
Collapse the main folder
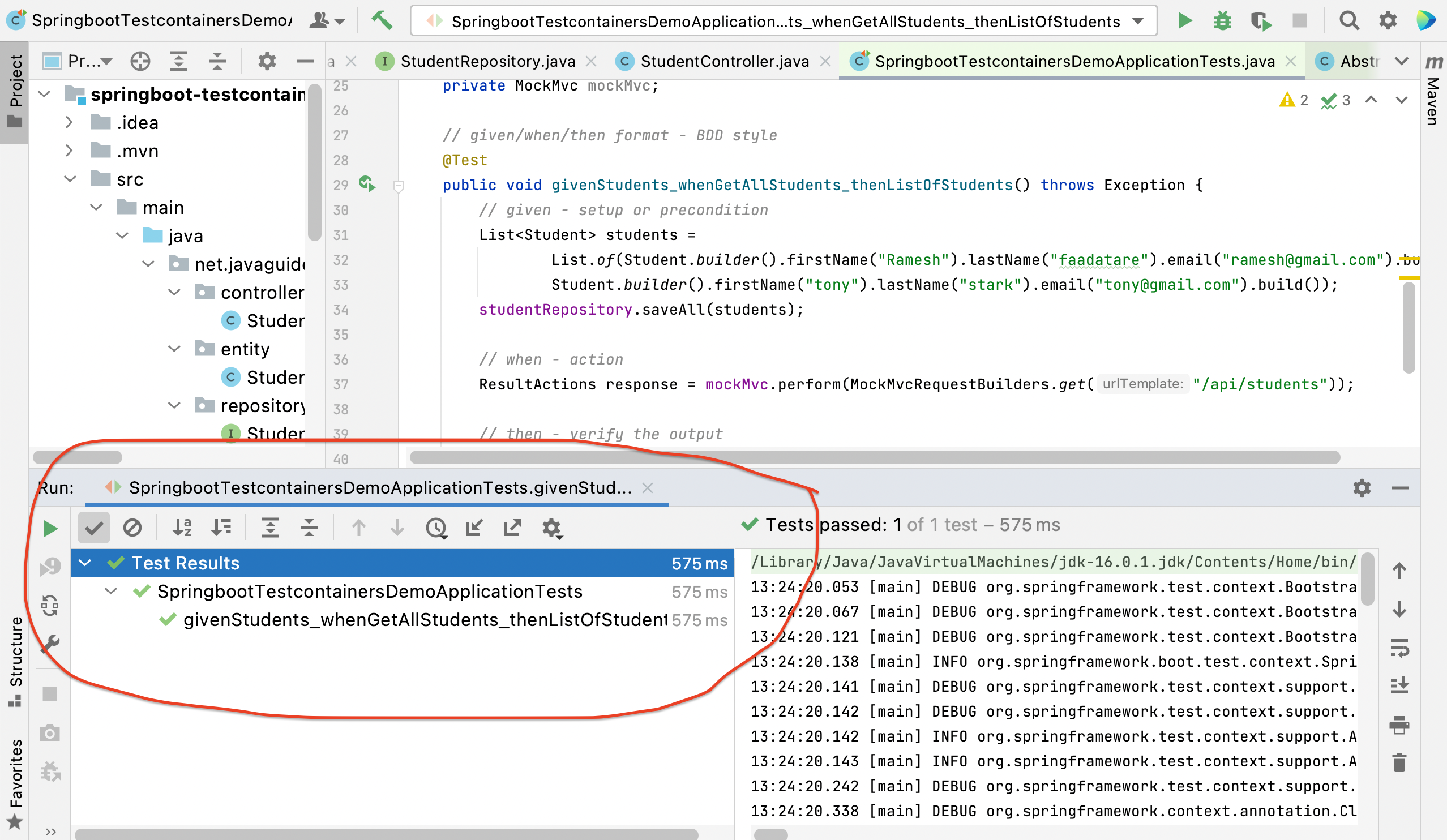(x=96, y=207)
